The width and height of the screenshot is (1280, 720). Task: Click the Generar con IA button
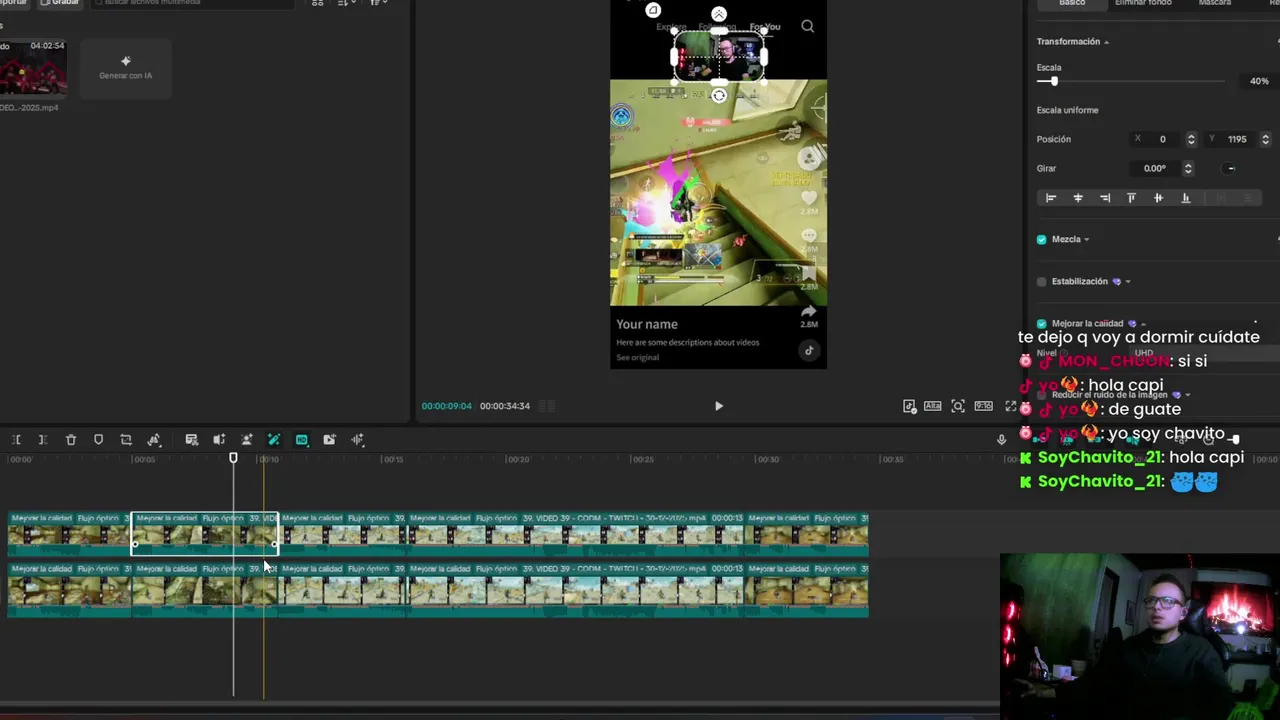126,68
